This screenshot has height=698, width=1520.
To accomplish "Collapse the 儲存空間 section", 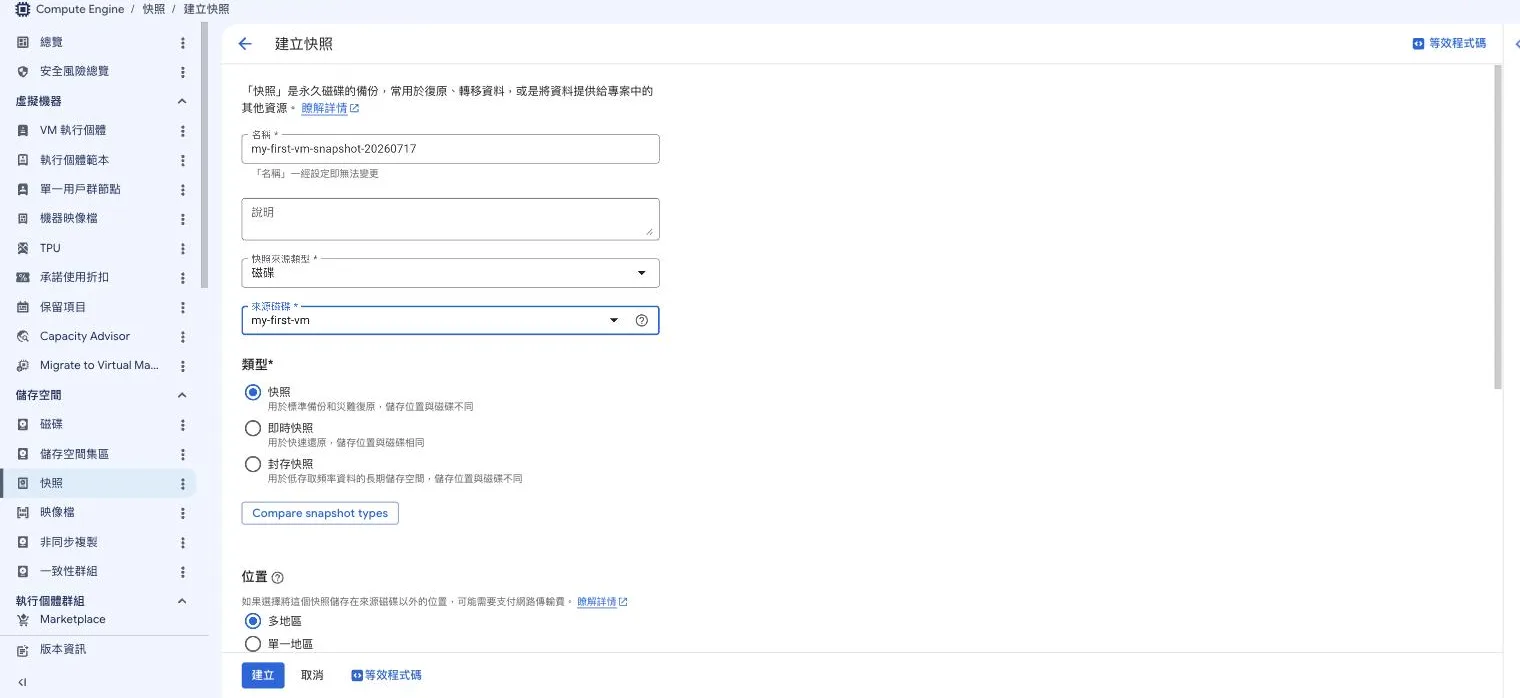I will click(x=182, y=395).
